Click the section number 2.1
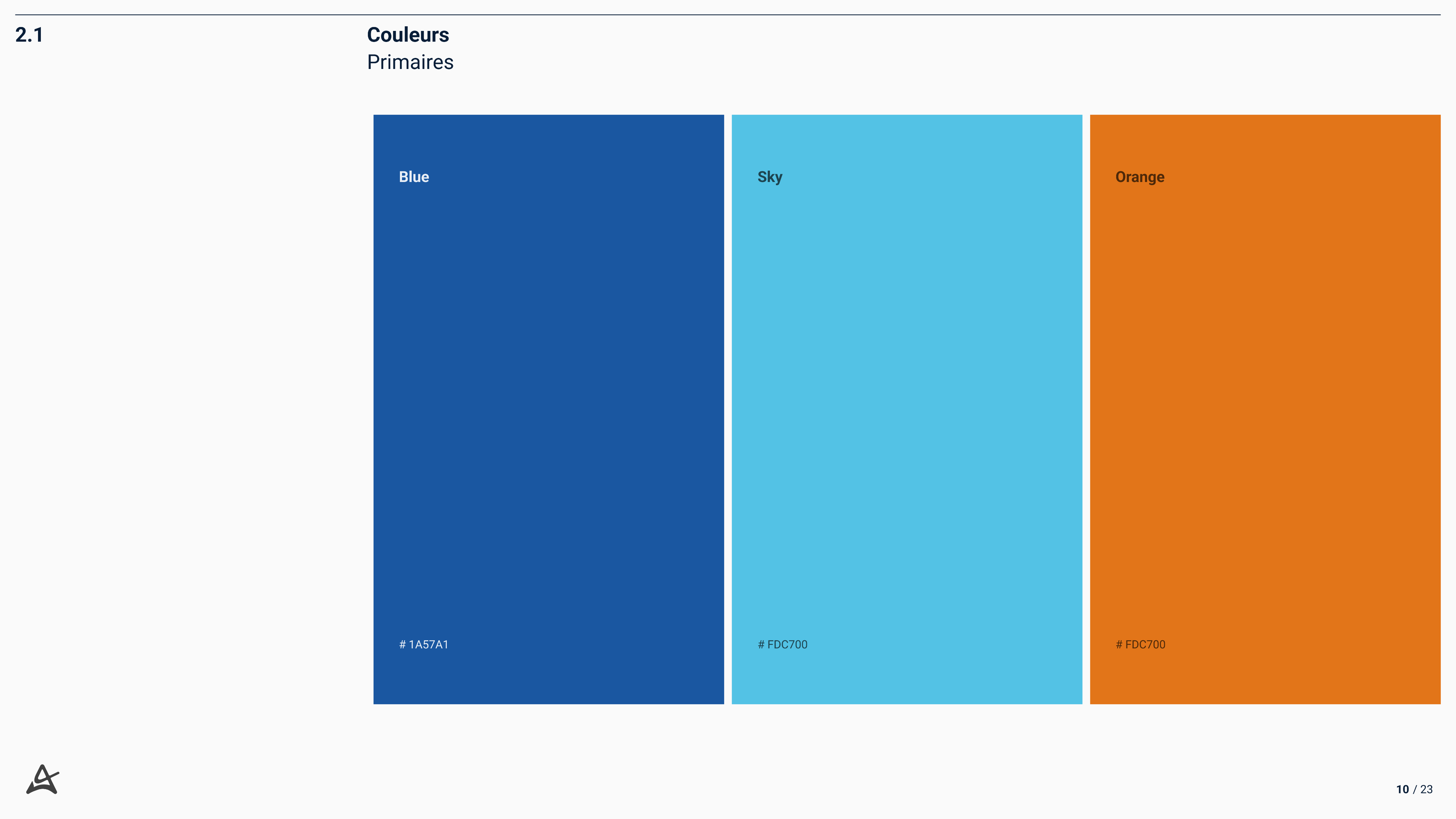This screenshot has height=819, width=1456. tap(30, 35)
